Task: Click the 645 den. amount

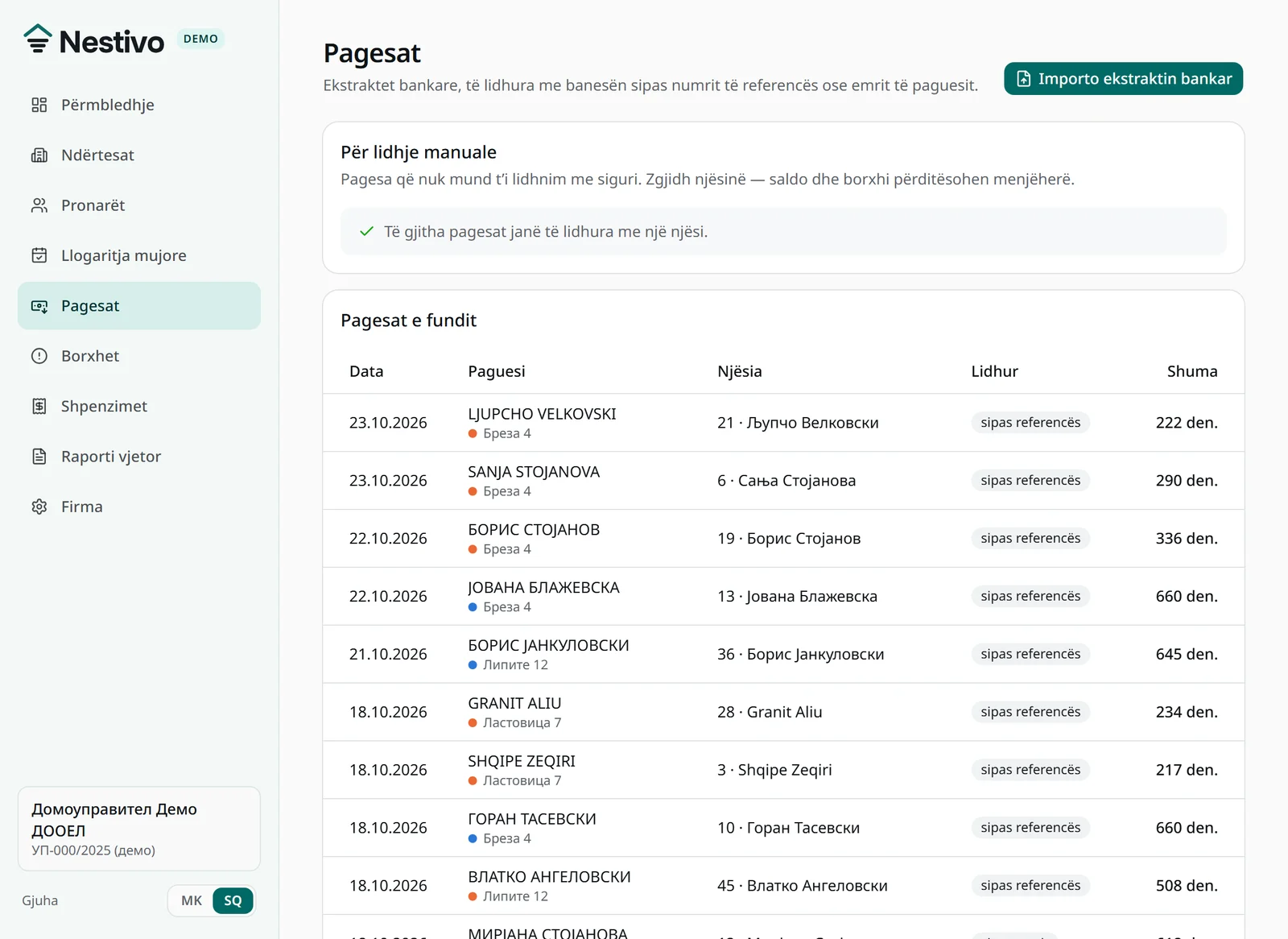Action: pyautogui.click(x=1187, y=654)
